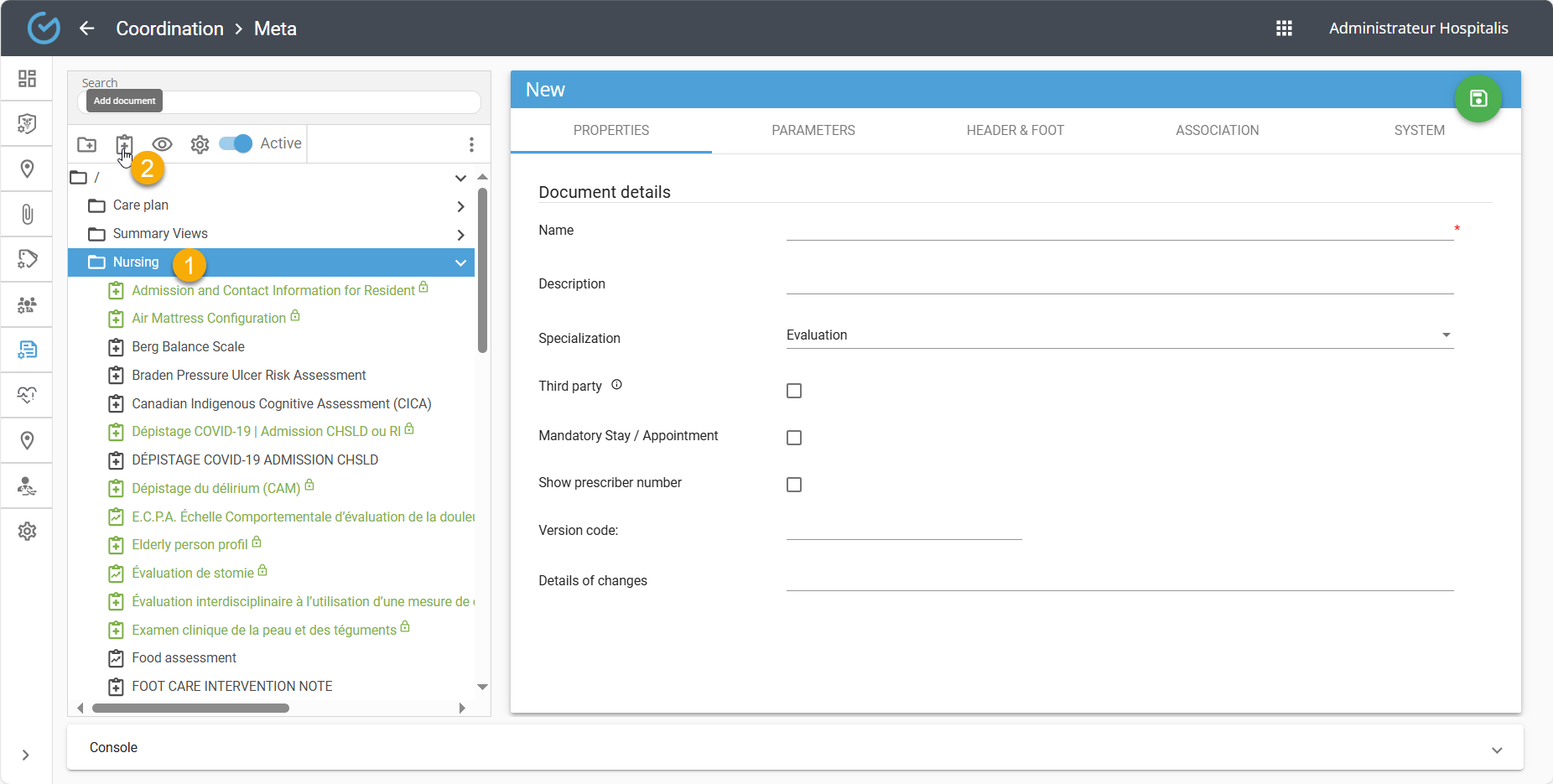The width and height of the screenshot is (1553, 784).
Task: Click the Add document clipboard icon
Action: coord(124,144)
